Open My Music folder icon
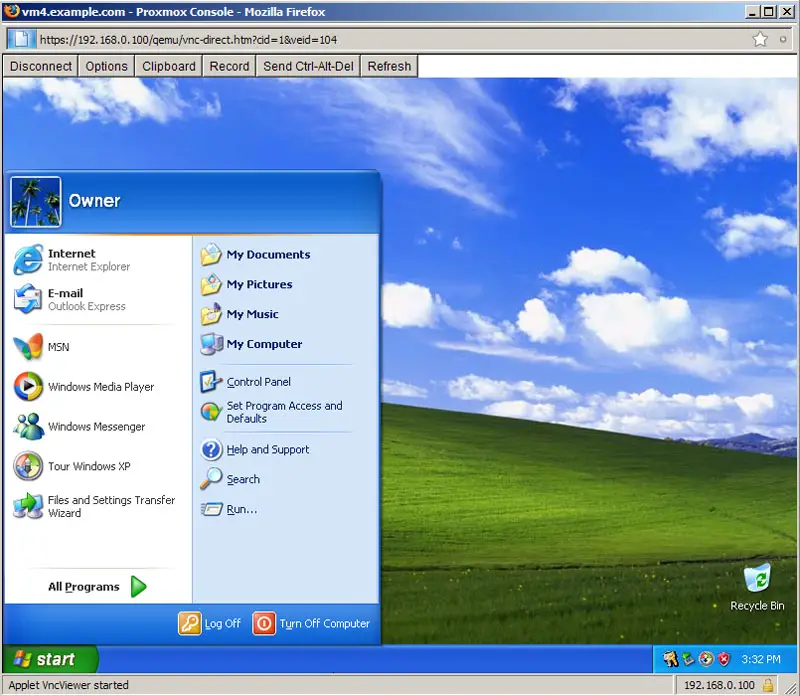 pyautogui.click(x=211, y=314)
